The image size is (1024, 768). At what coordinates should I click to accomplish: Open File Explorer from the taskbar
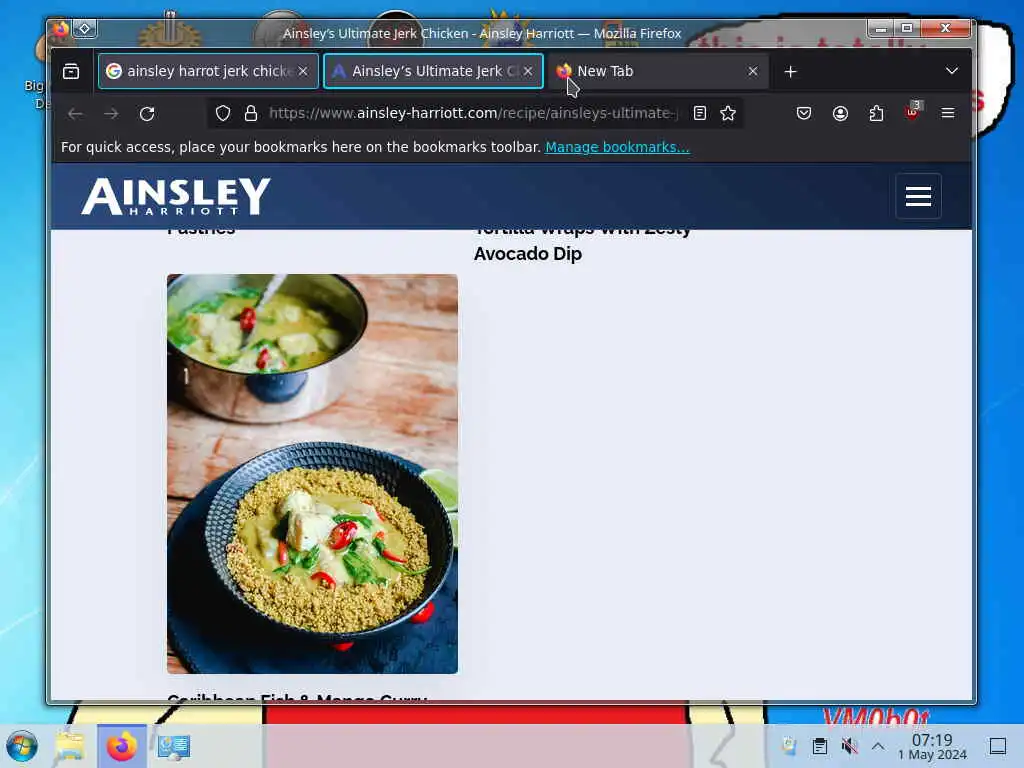(70, 746)
